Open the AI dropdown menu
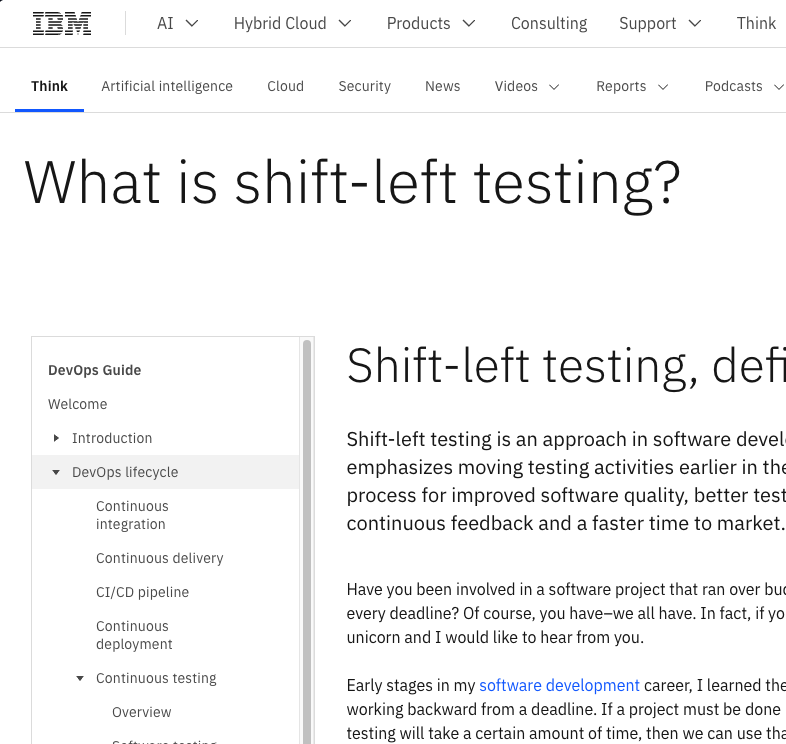The height and width of the screenshot is (744, 786). pyautogui.click(x=178, y=24)
